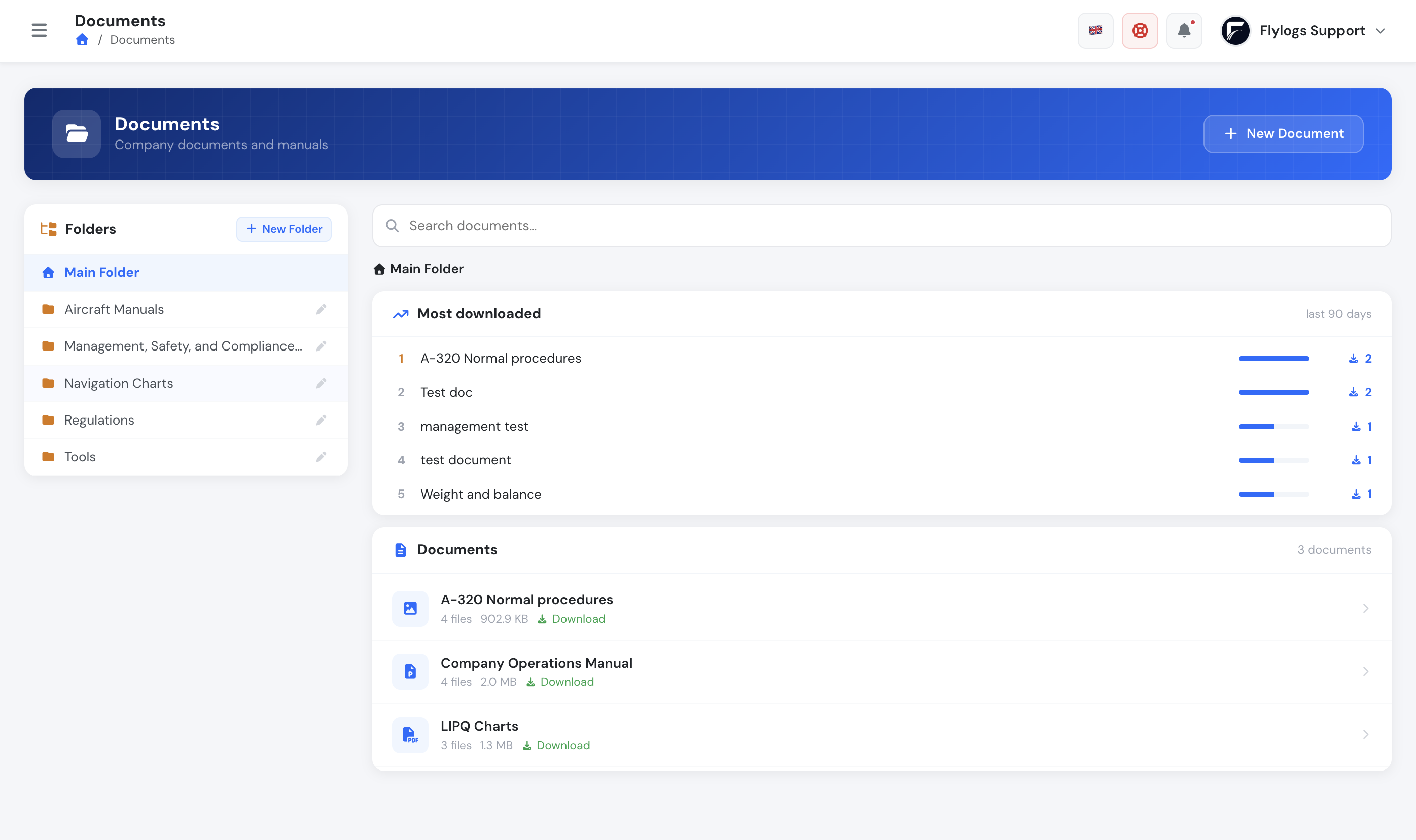Edit the Aircraft Manuals folder pencil icon

(x=321, y=309)
